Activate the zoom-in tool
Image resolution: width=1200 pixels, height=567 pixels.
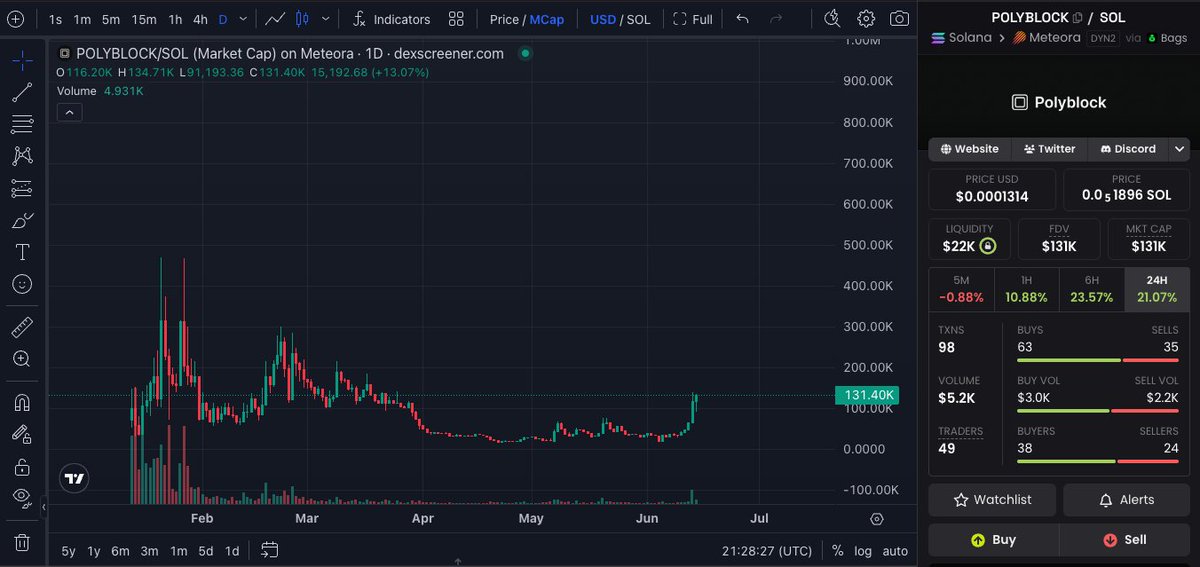pos(22,359)
